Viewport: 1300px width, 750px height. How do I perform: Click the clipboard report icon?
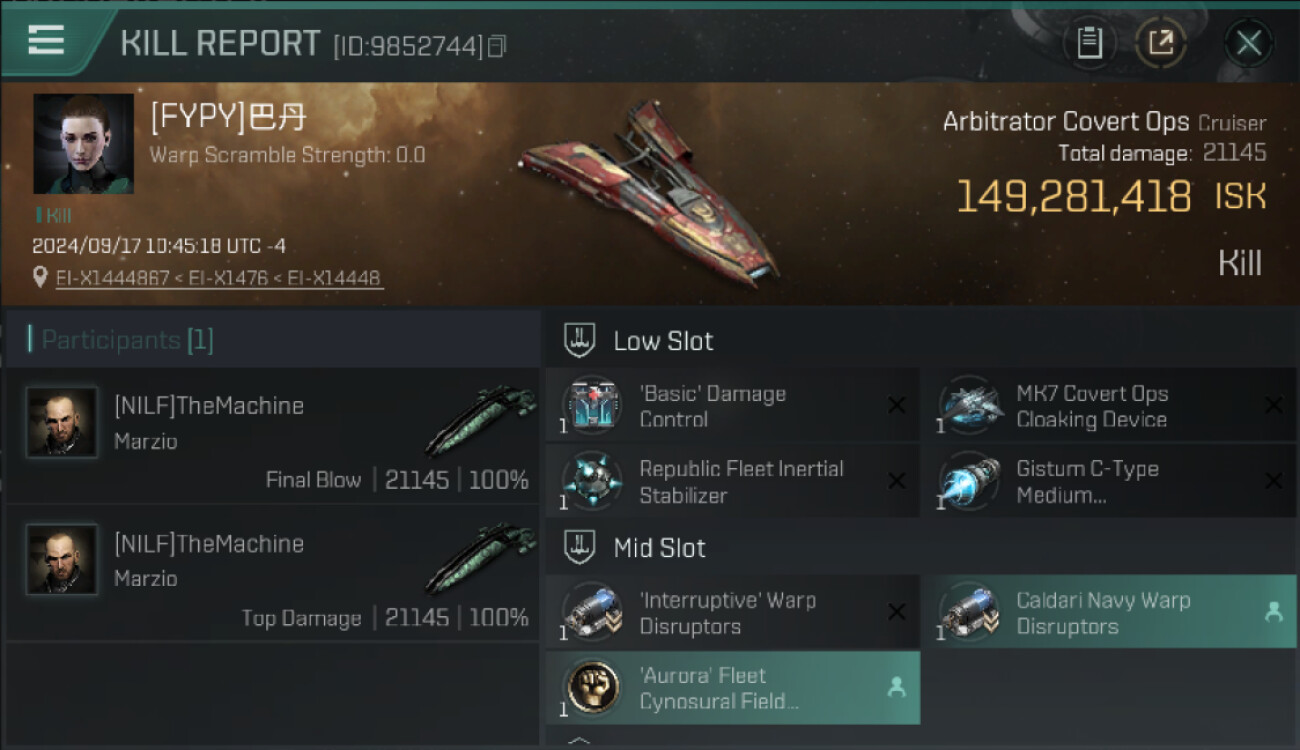[x=1089, y=43]
